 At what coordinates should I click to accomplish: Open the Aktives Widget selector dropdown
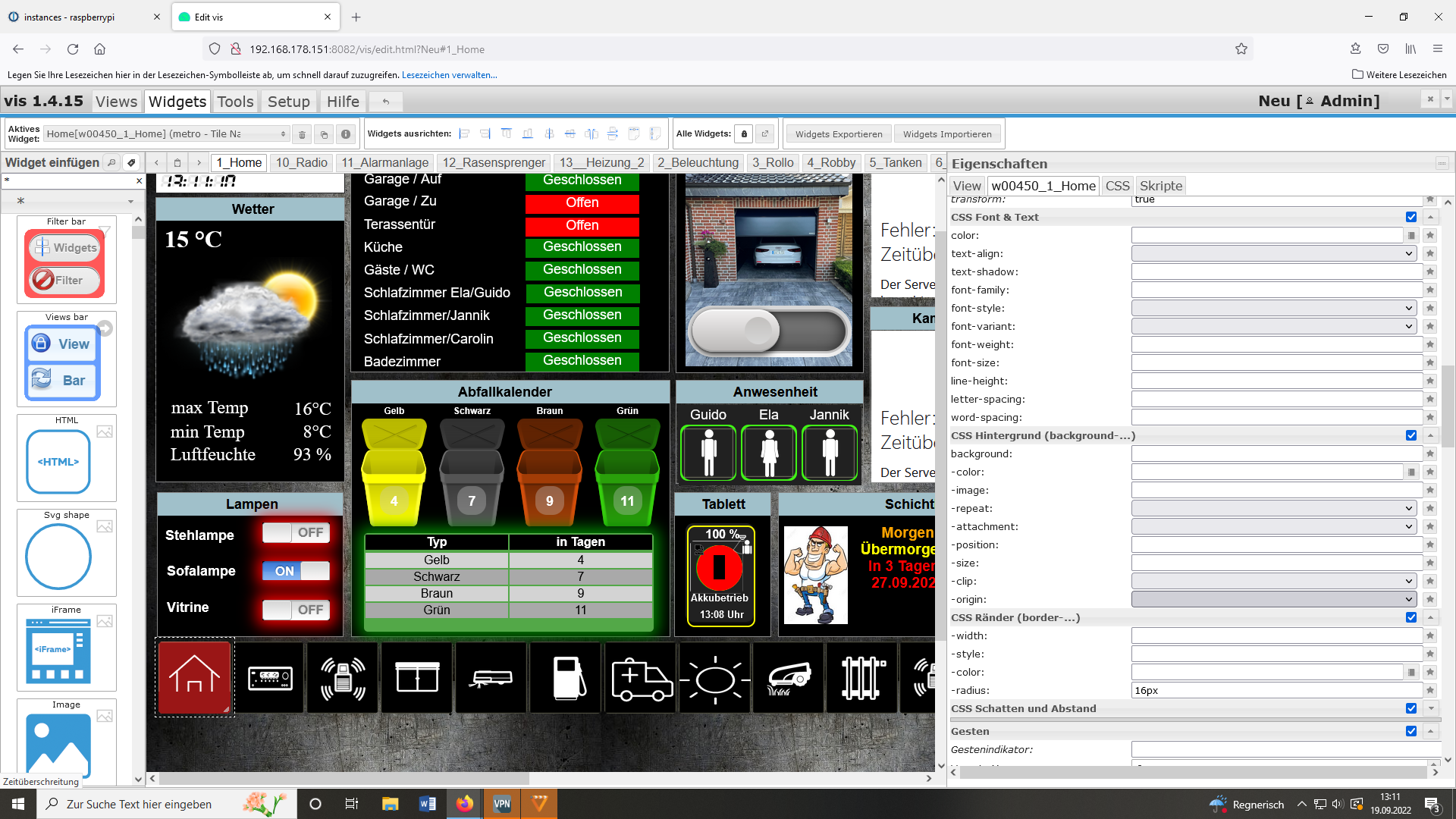167,134
